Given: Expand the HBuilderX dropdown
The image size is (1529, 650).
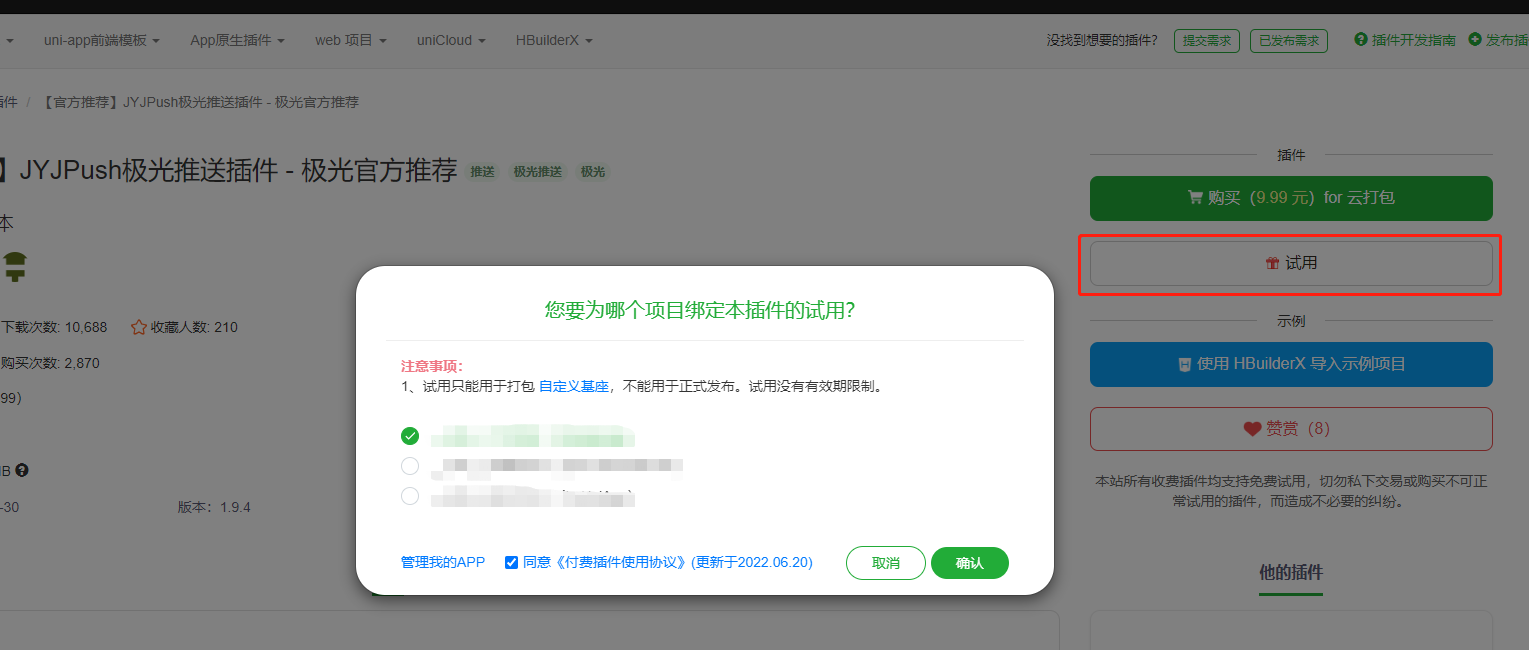Looking at the screenshot, I should click(554, 40).
